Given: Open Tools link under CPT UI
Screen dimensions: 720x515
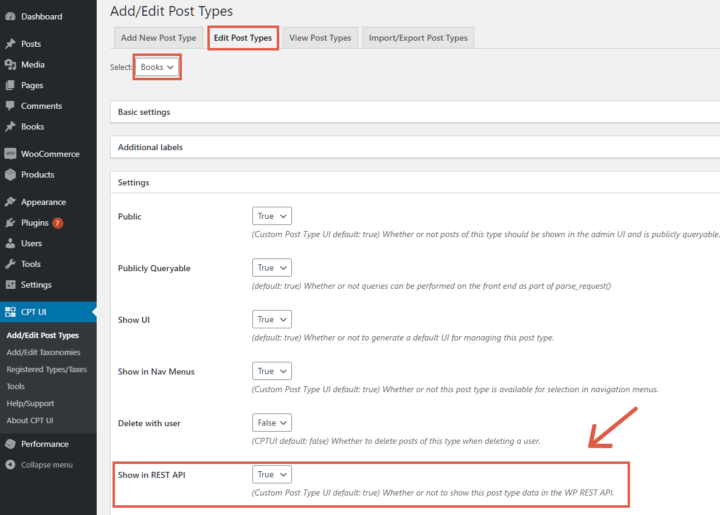Looking at the screenshot, I should tap(16, 386).
